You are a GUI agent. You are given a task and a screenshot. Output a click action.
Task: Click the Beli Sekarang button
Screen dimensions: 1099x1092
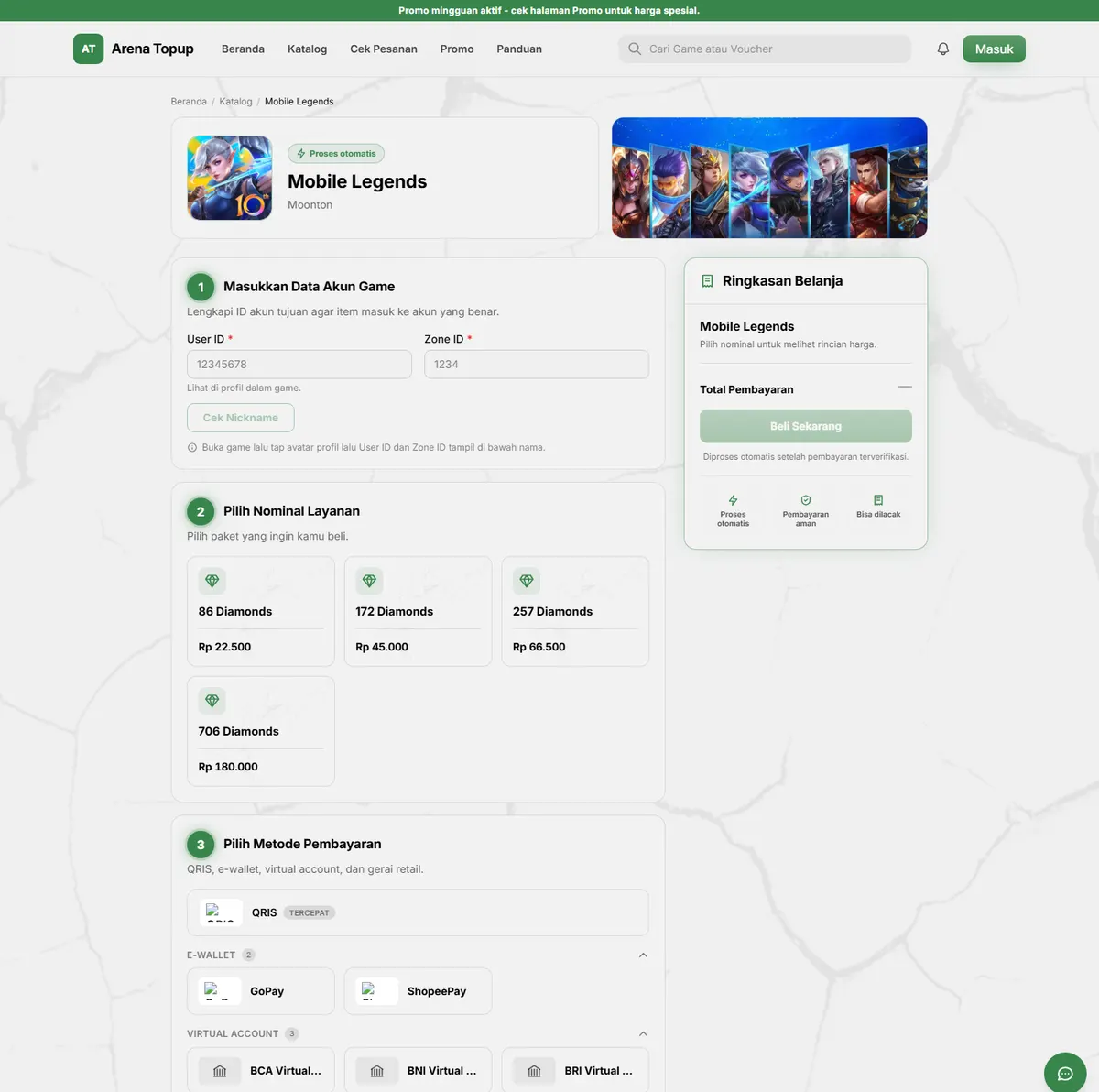click(806, 426)
